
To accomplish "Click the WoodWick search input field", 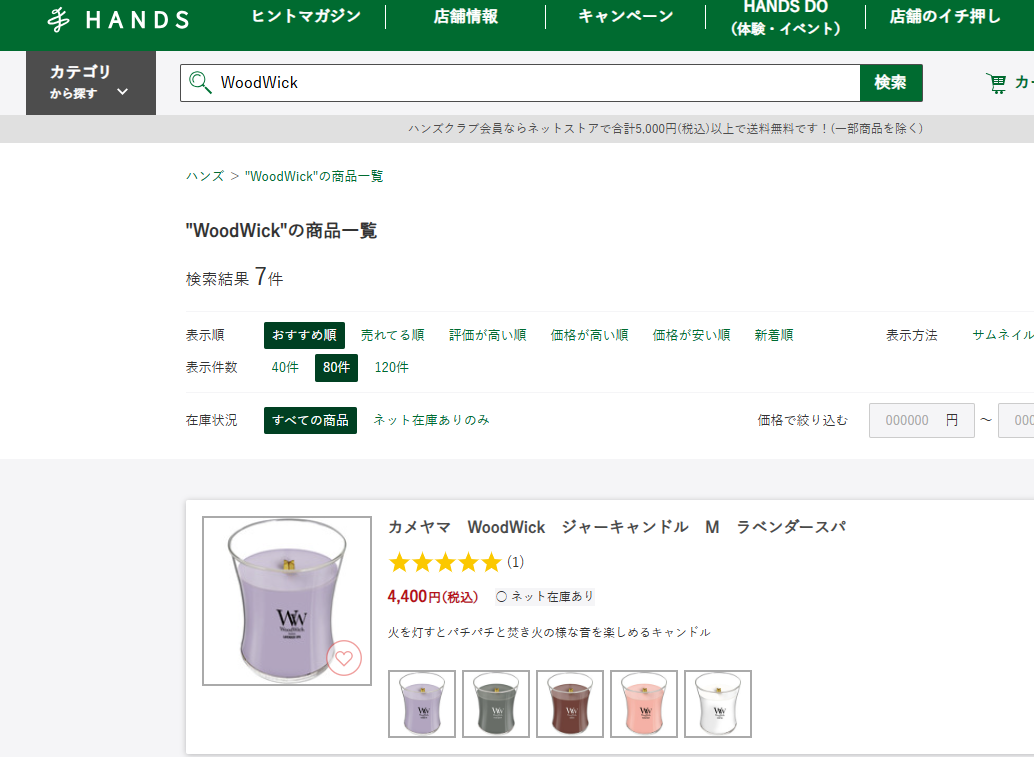I will [520, 82].
